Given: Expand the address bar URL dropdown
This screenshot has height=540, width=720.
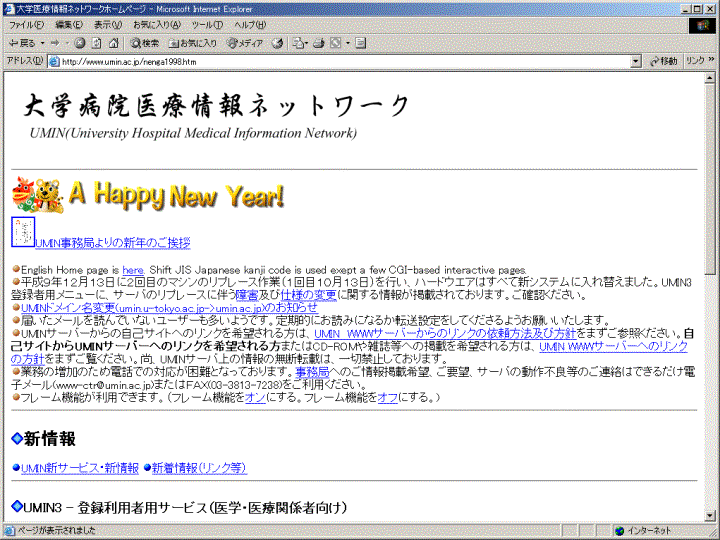Looking at the screenshot, I should click(x=637, y=61).
